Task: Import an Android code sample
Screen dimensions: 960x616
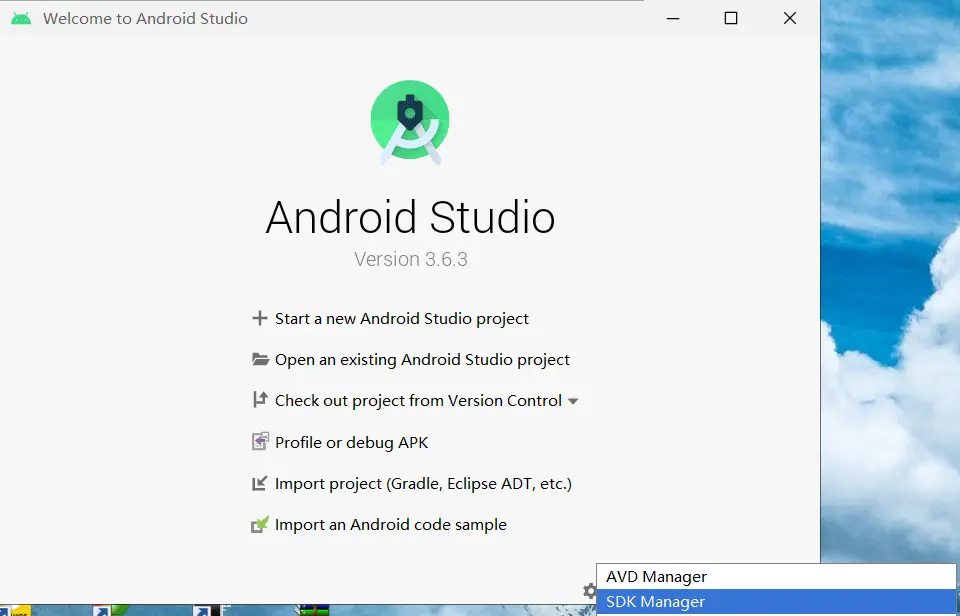Action: [391, 525]
